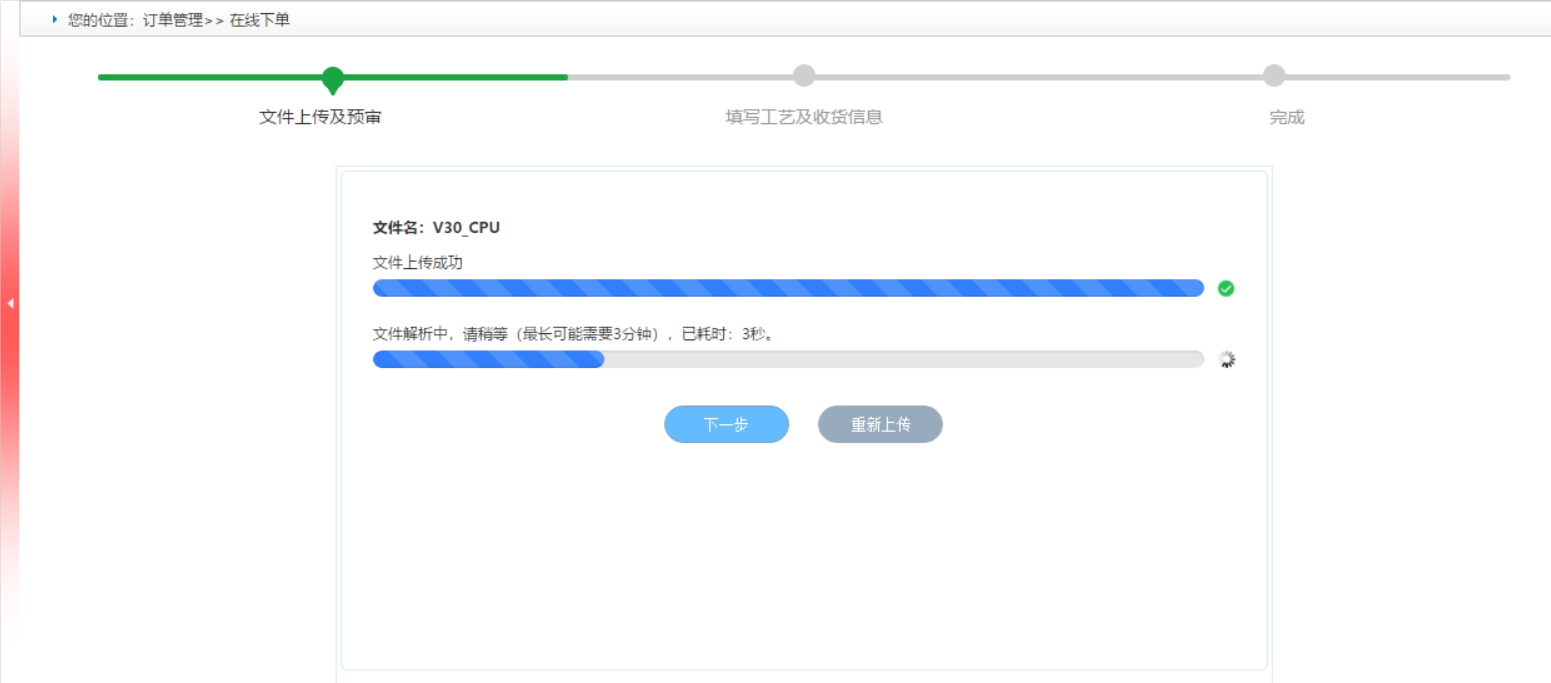Click the green upload success checkmark icon

tap(1226, 289)
